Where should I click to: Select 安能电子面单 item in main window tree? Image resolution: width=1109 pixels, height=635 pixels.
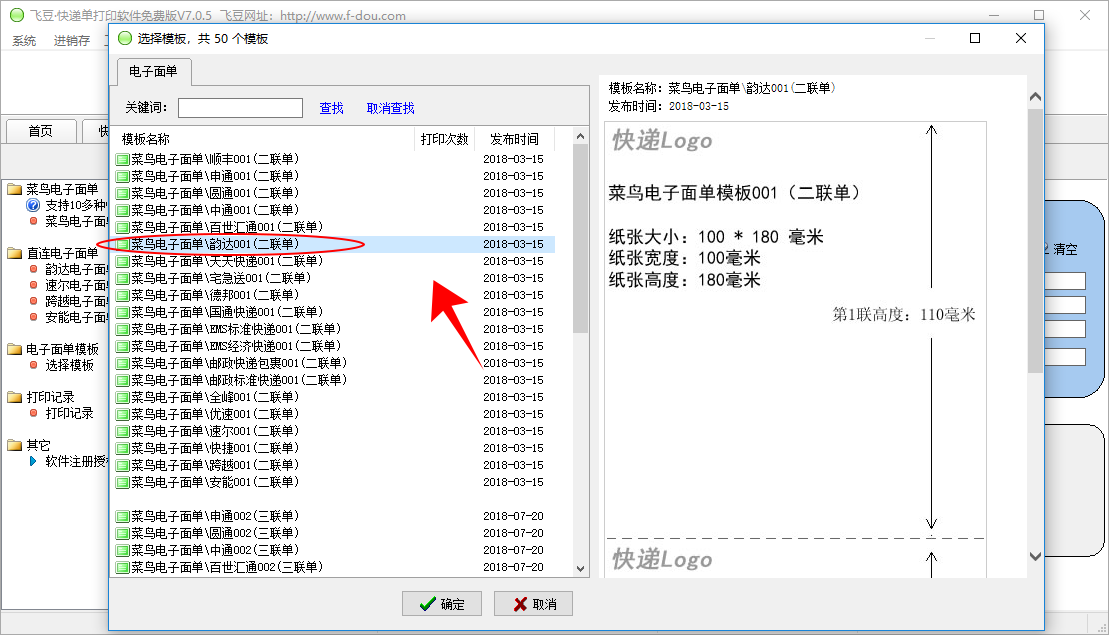[76, 318]
